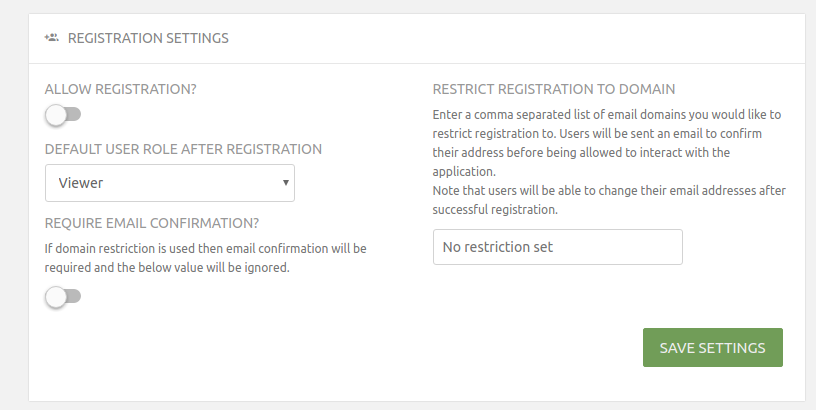Click the white knob of Allow Registration switch
Image resolution: width=816 pixels, height=410 pixels.
tap(56, 116)
